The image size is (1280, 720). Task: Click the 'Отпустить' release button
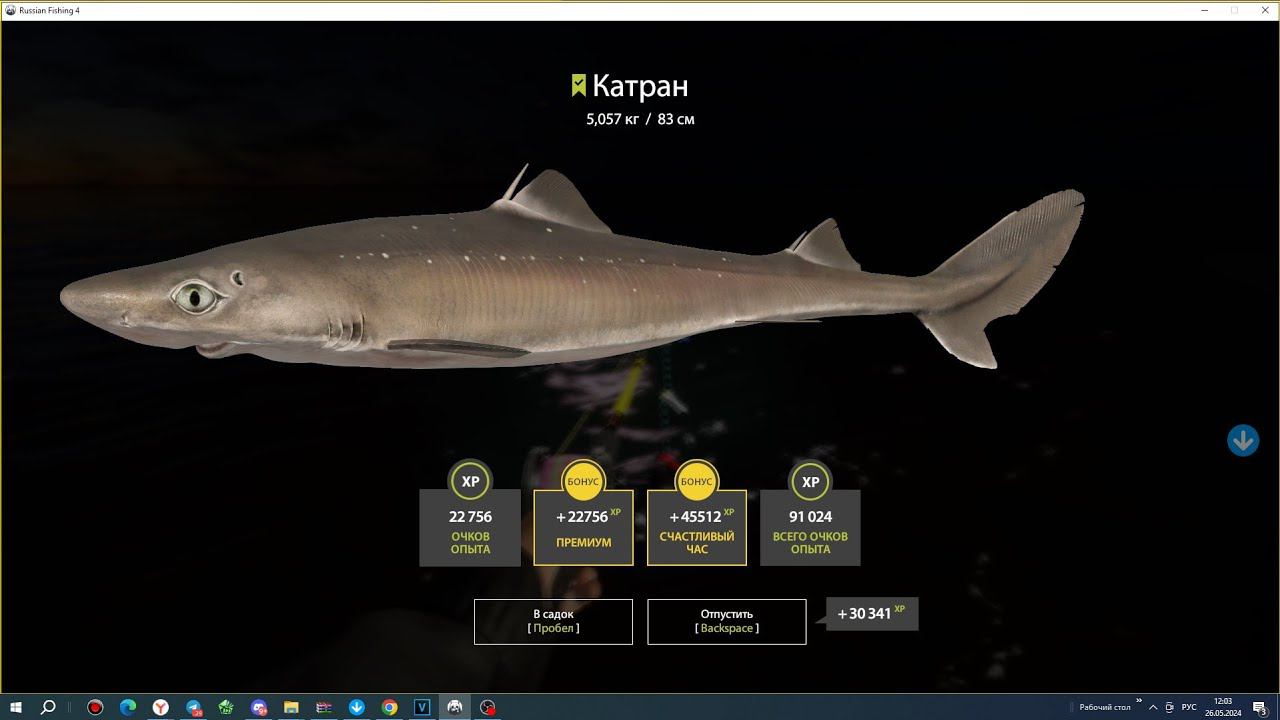point(727,621)
